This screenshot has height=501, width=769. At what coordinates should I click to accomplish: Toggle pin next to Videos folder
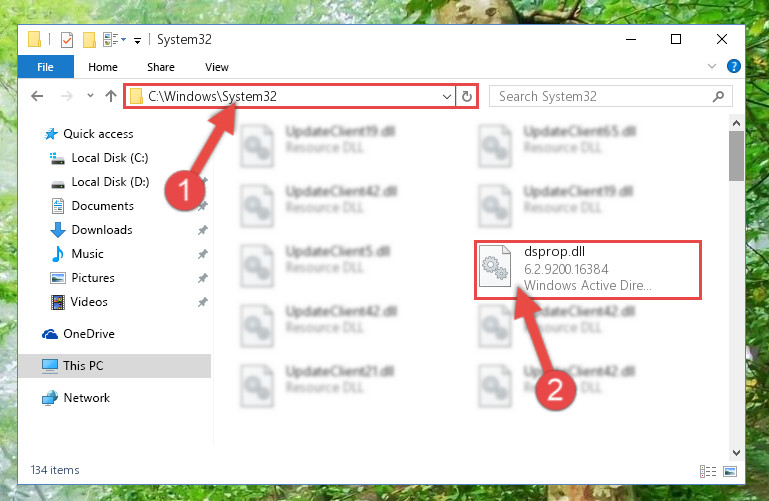click(203, 302)
